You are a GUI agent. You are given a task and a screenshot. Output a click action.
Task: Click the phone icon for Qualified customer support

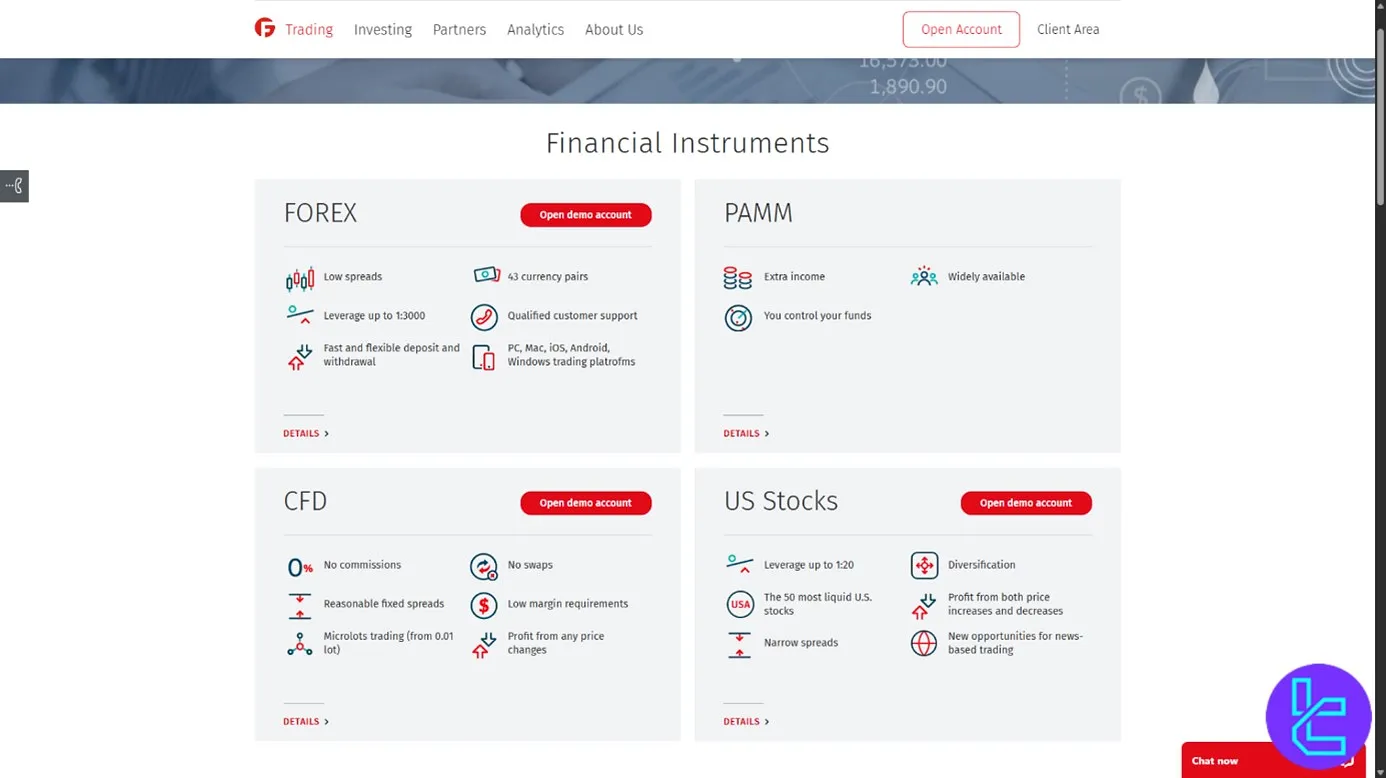click(484, 317)
